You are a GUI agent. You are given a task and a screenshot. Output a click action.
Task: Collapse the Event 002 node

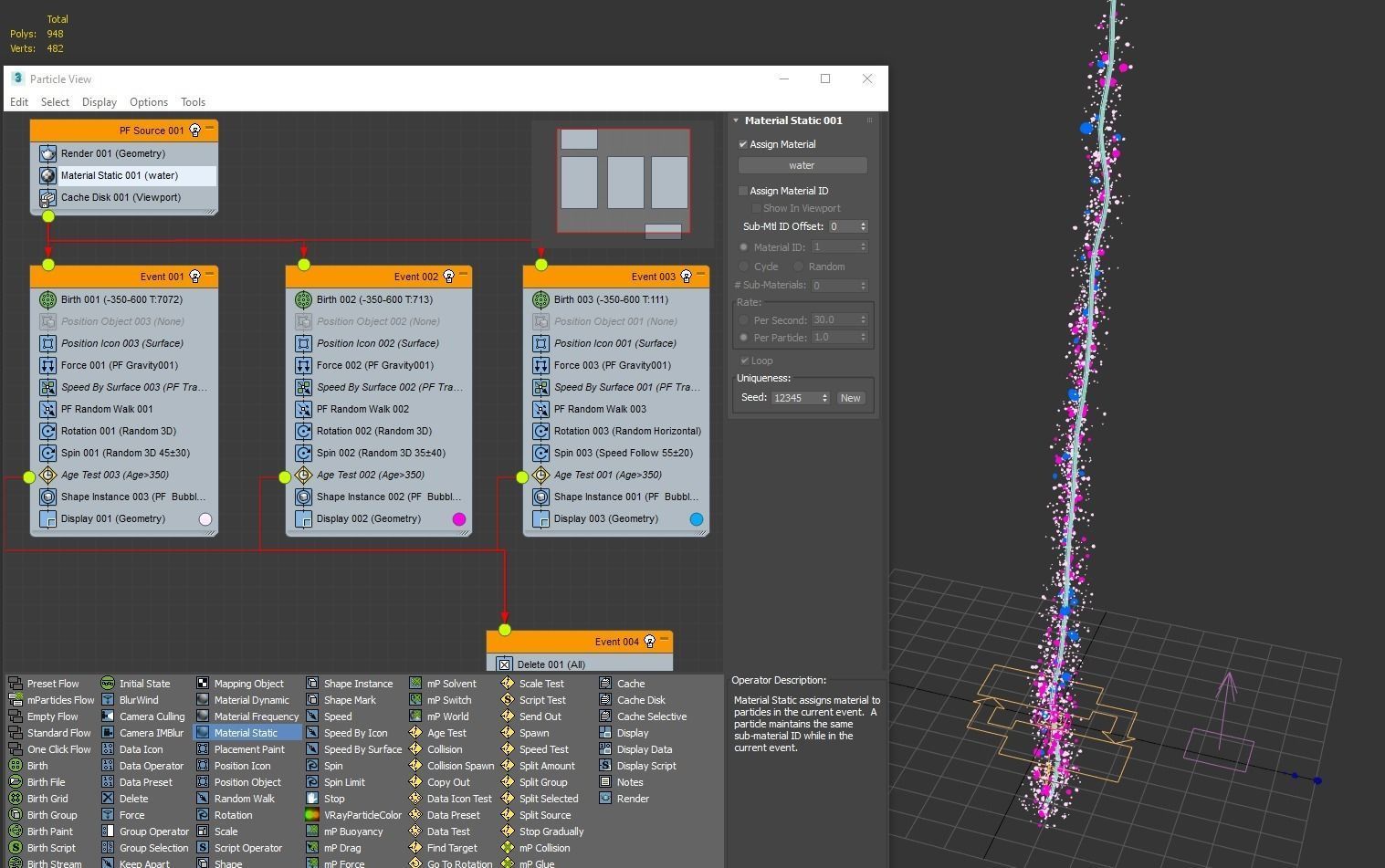coord(463,275)
